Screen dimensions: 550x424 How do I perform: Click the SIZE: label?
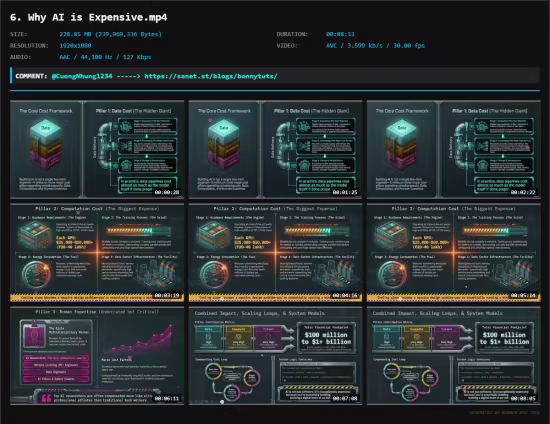click(x=19, y=34)
